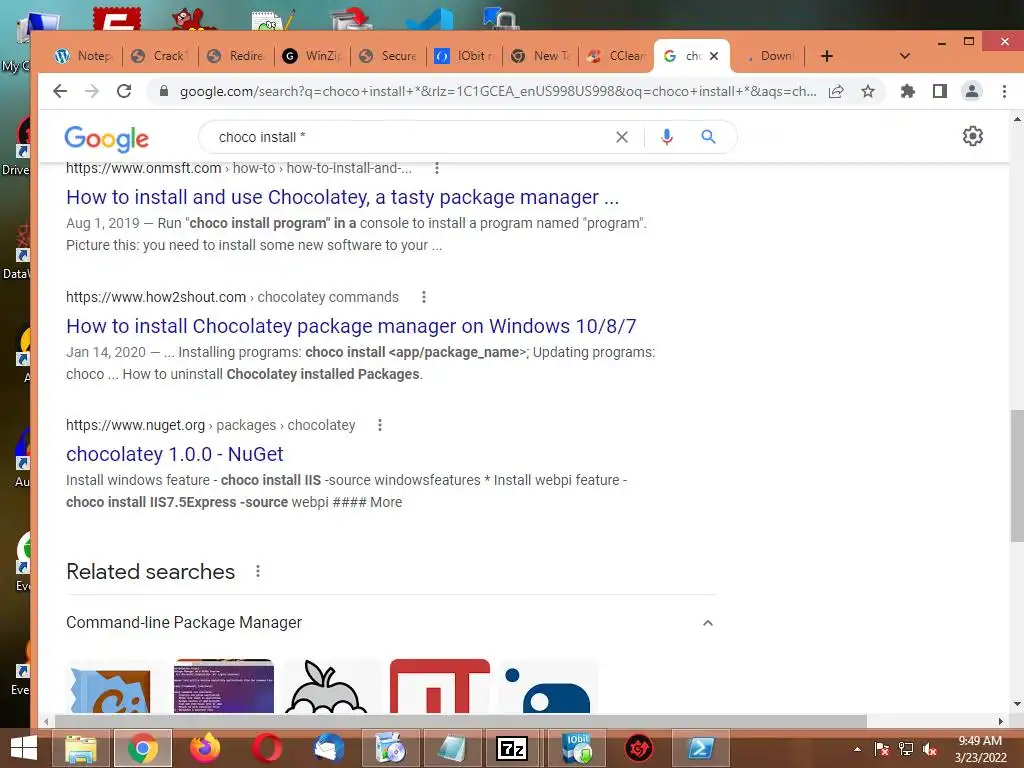Start voice search with microphone

(x=667, y=137)
